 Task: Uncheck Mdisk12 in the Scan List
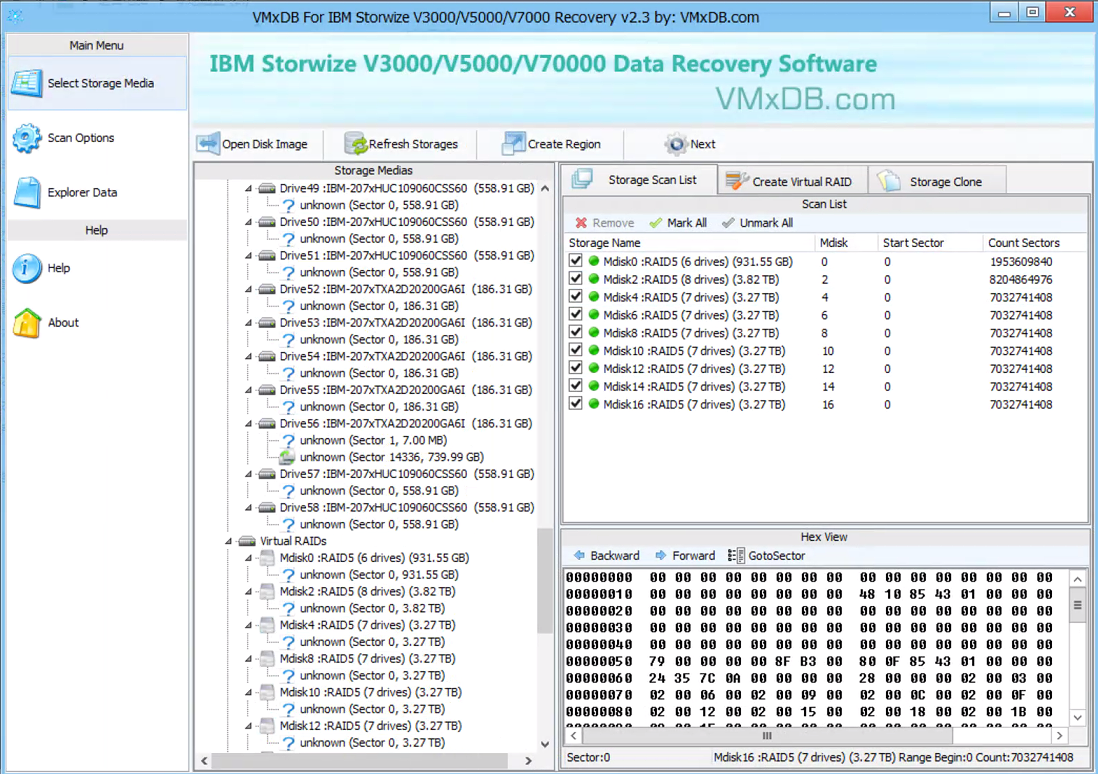(576, 368)
